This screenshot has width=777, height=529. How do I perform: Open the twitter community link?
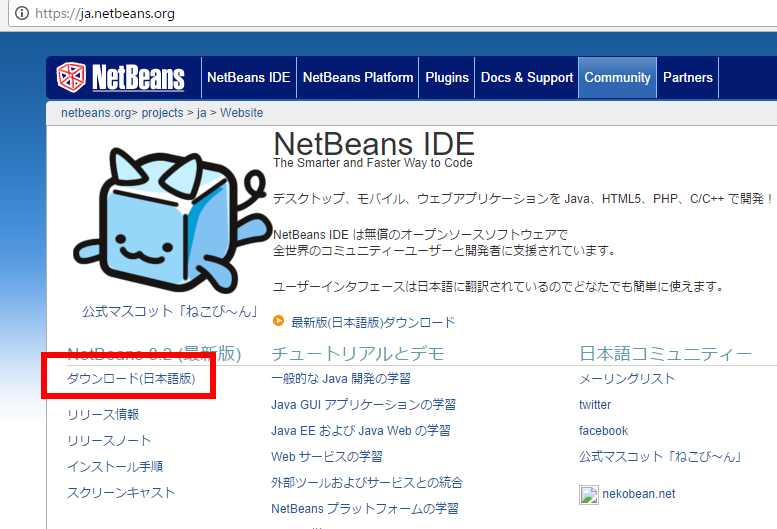pos(595,405)
